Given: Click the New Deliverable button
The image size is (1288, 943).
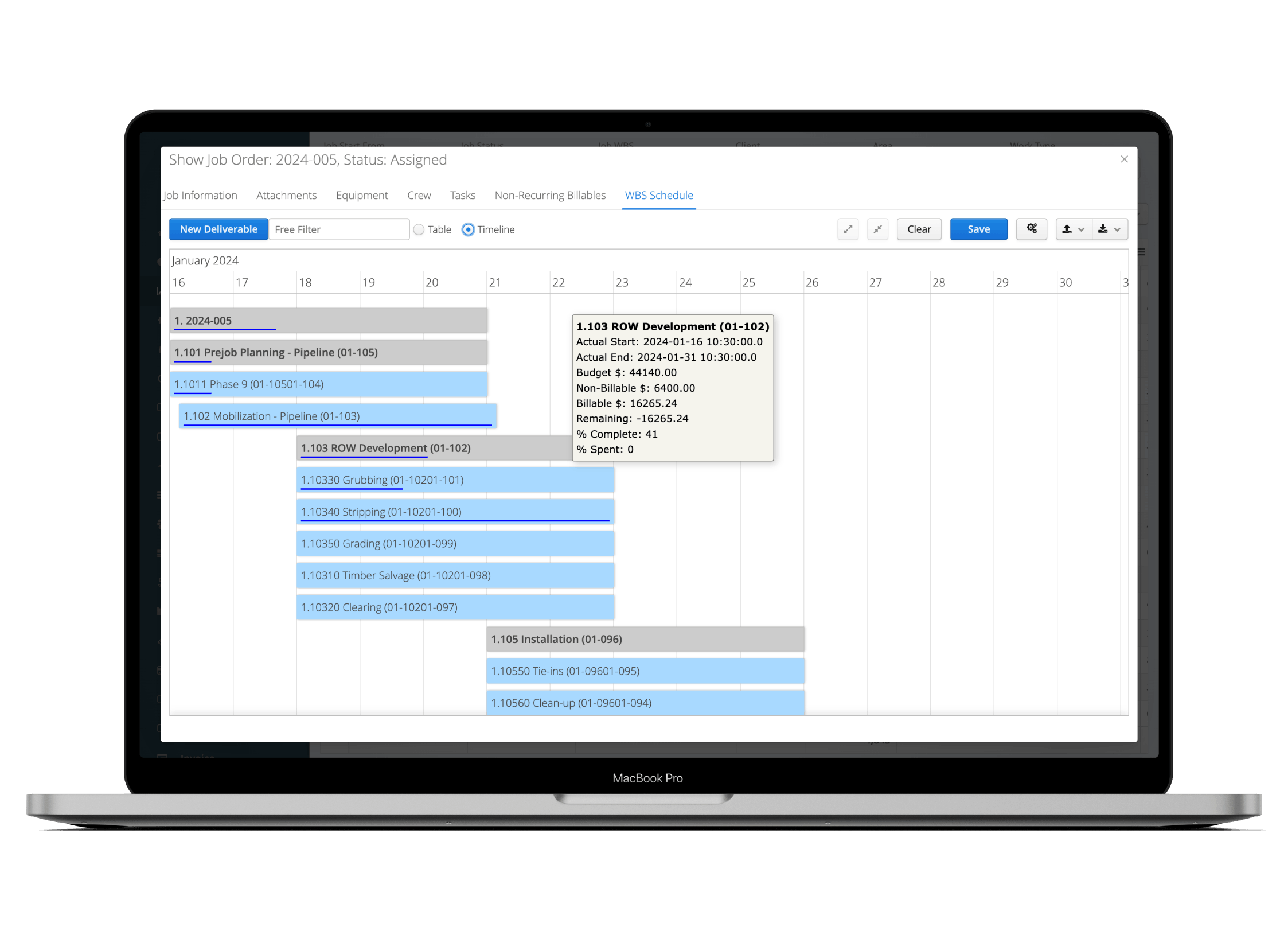Looking at the screenshot, I should [x=218, y=229].
